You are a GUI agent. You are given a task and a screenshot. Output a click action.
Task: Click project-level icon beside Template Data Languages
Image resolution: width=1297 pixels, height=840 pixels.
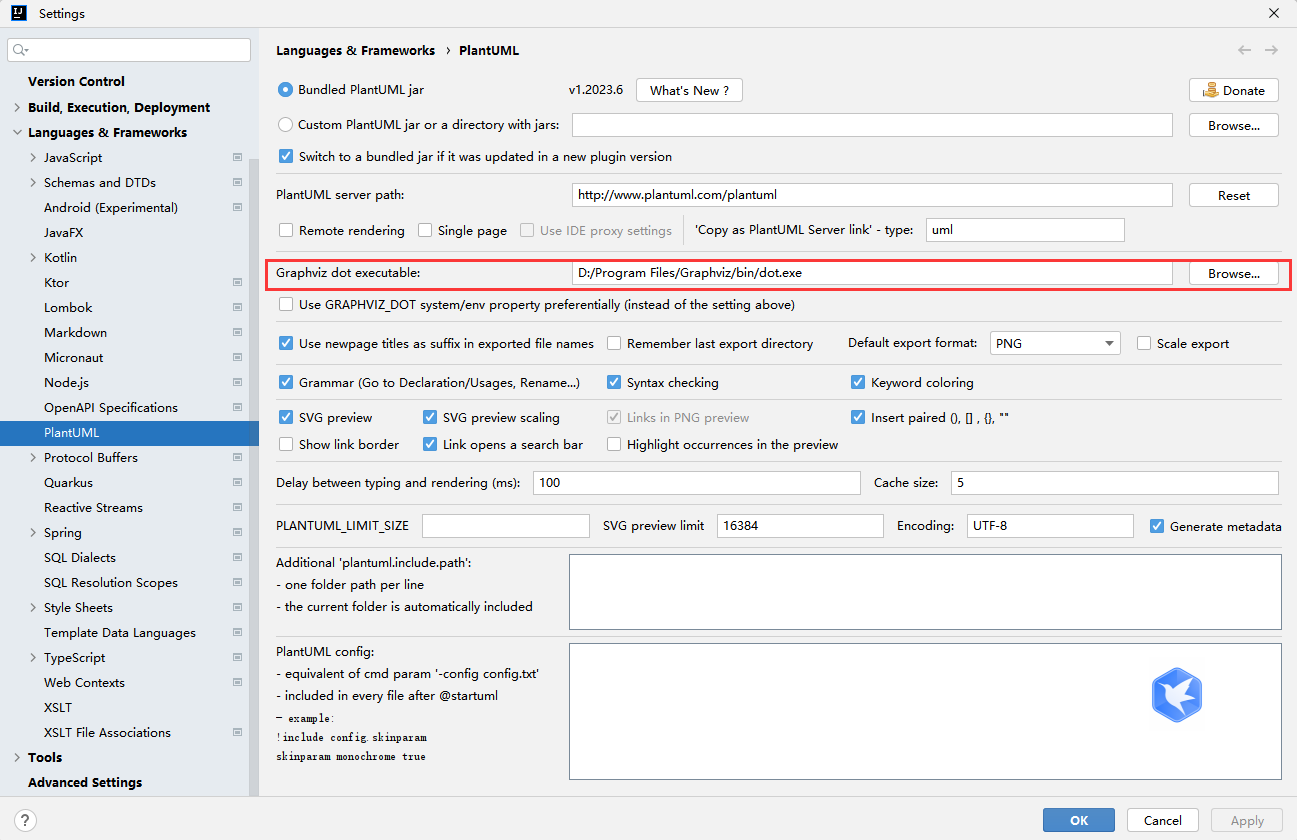(237, 633)
